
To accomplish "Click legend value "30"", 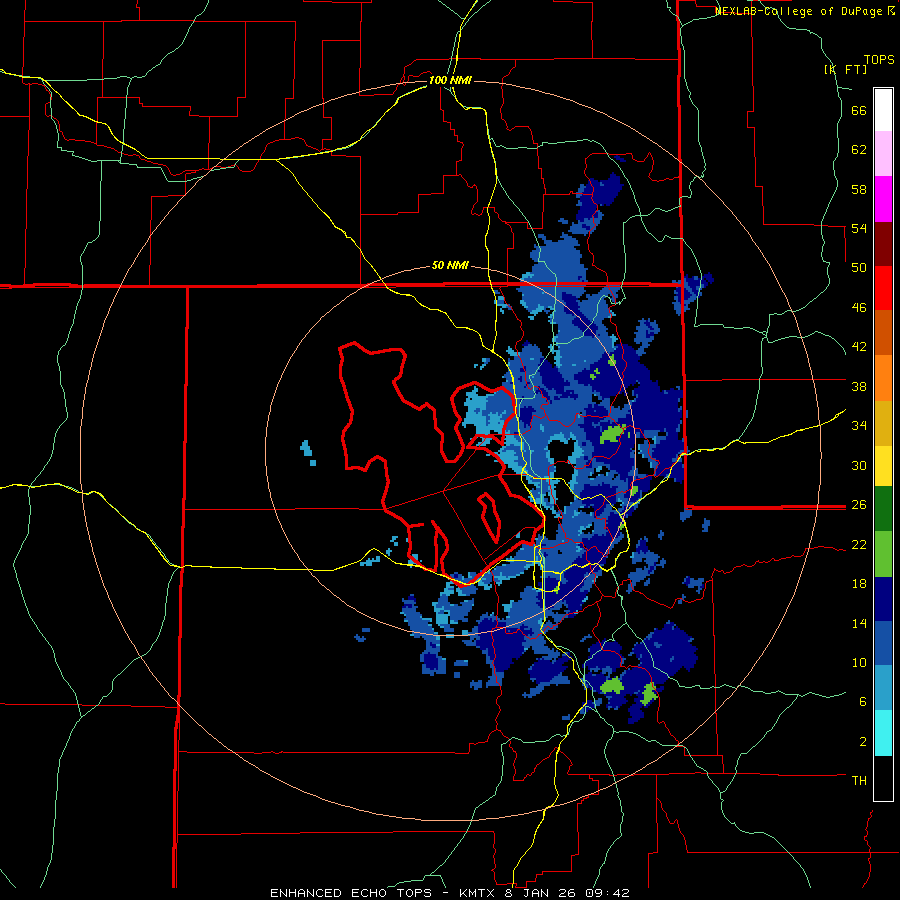I will 859,465.
